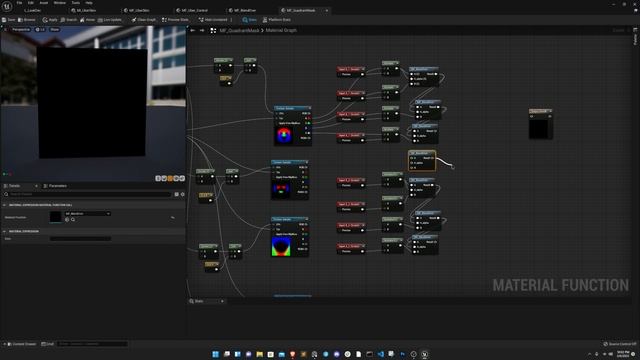The image size is (640, 360).
Task: Open the Edit menu
Action: (31, 3)
